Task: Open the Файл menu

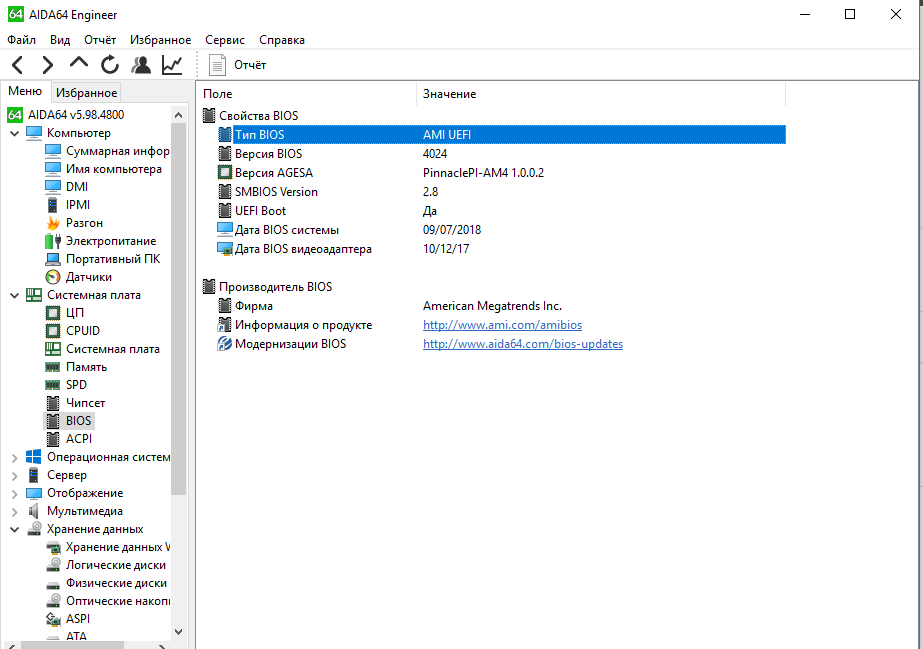Action: pos(21,40)
